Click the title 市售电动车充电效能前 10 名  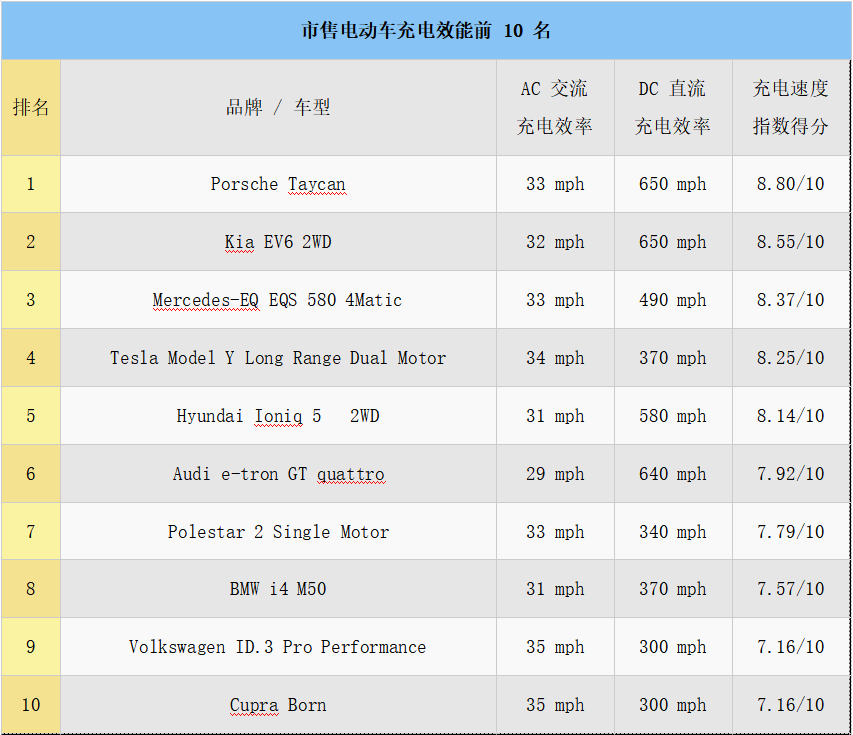coord(426,30)
